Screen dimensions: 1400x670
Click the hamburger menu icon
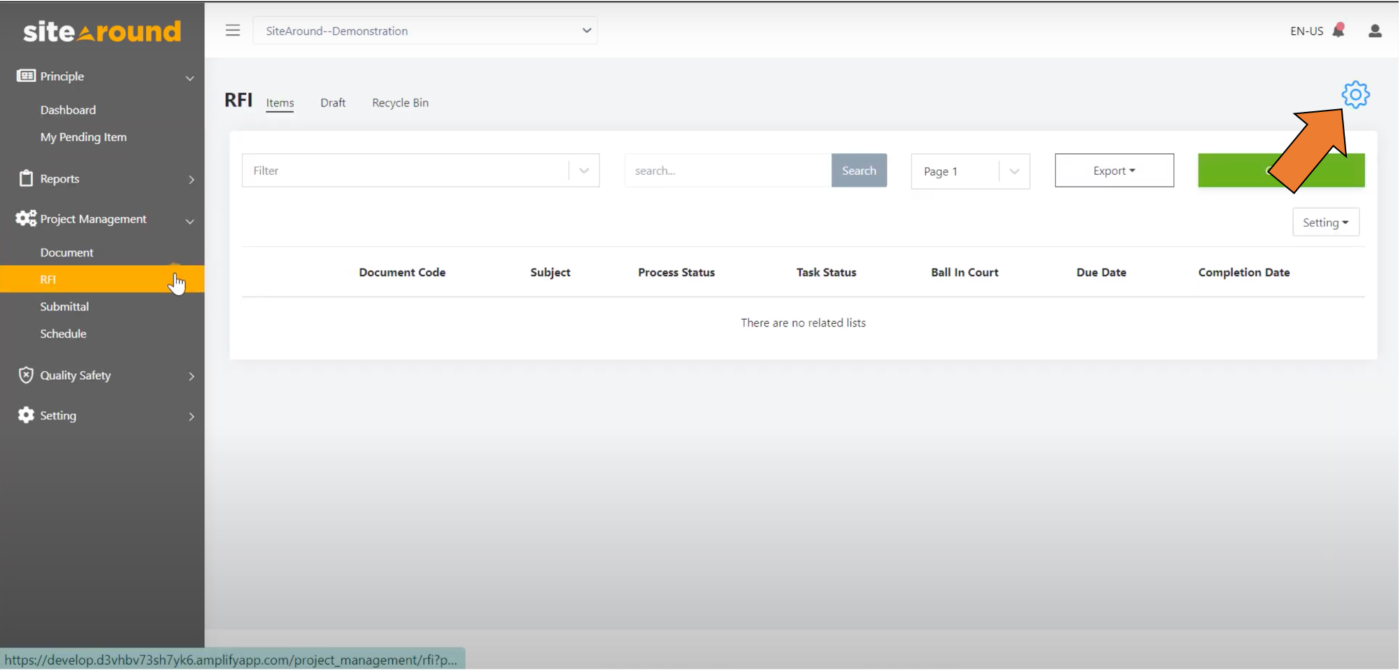(x=232, y=30)
